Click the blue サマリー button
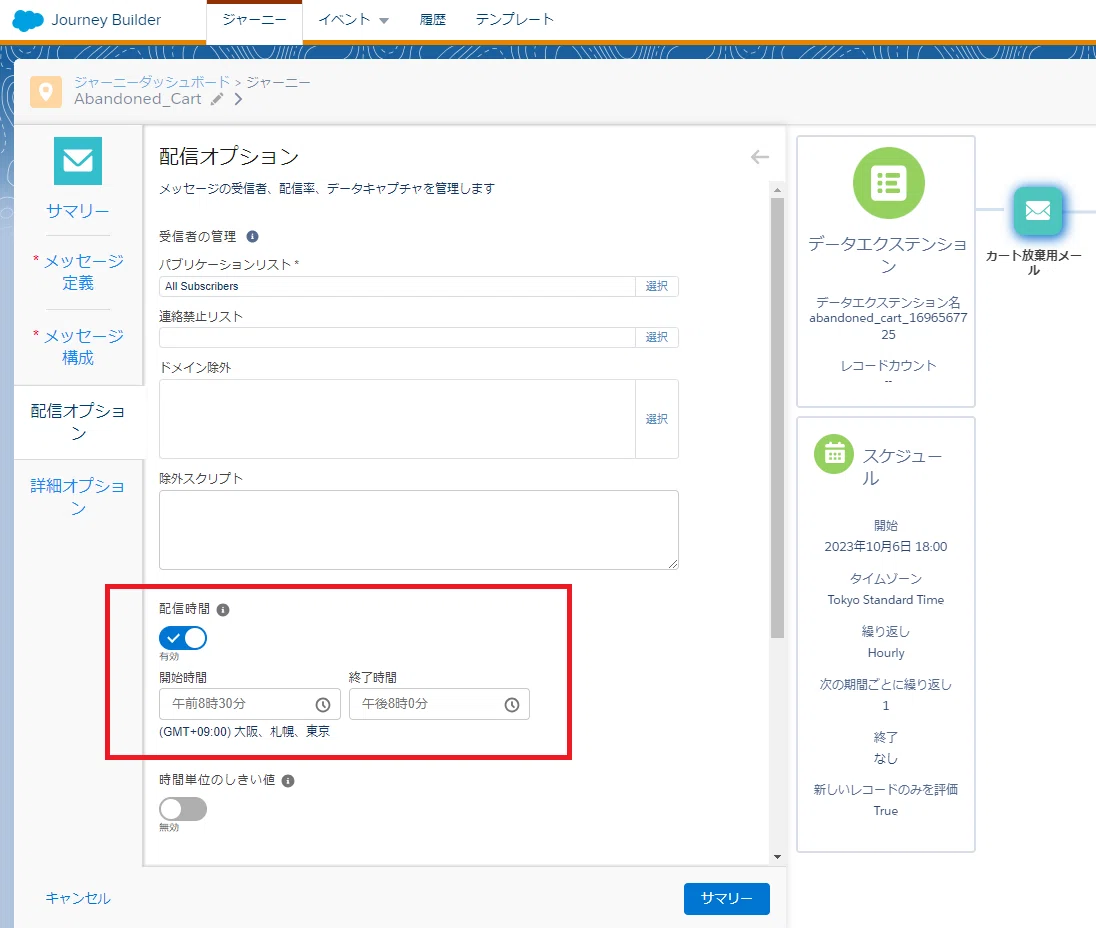The width and height of the screenshot is (1096, 928). click(x=727, y=899)
